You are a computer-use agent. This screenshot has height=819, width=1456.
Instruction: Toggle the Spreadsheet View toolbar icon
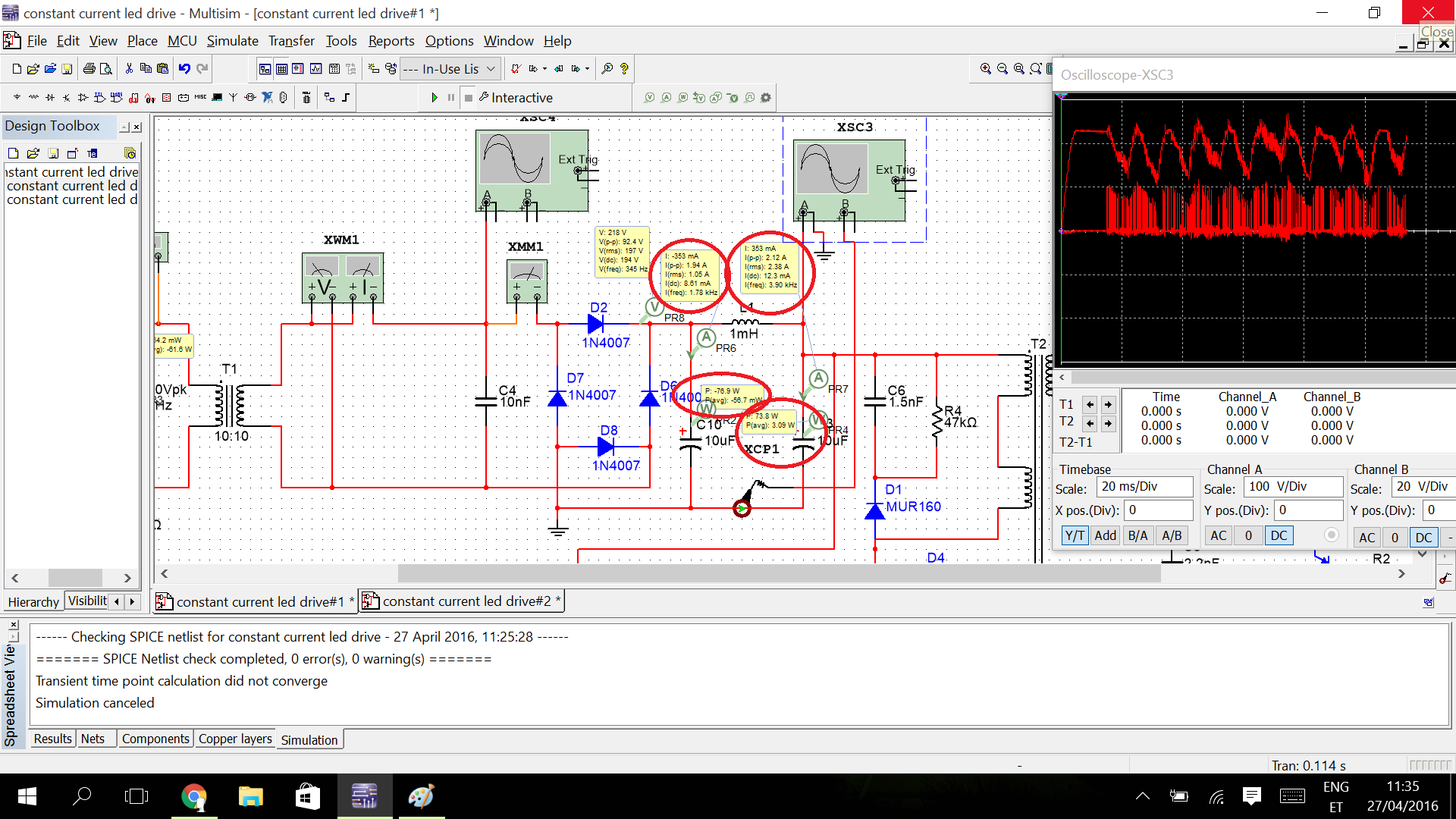coord(281,69)
